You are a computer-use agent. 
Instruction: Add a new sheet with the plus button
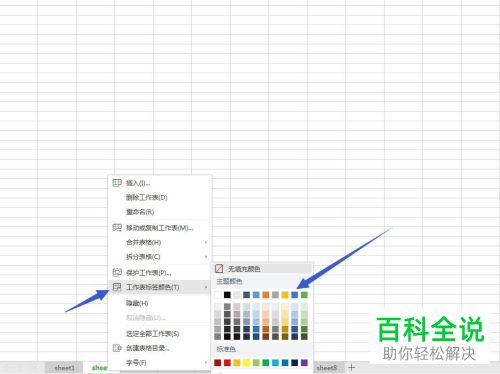pyautogui.click(x=351, y=367)
